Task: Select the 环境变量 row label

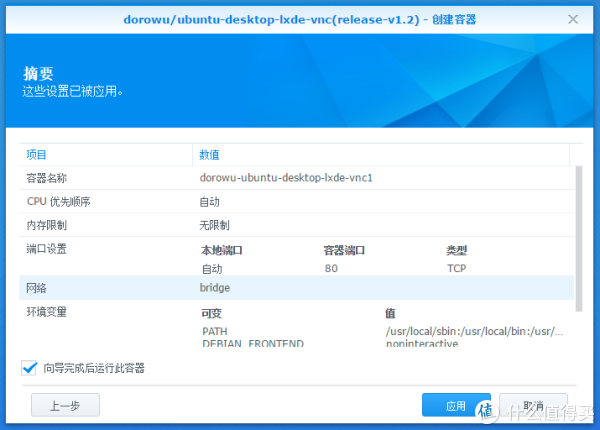Action: (46, 312)
